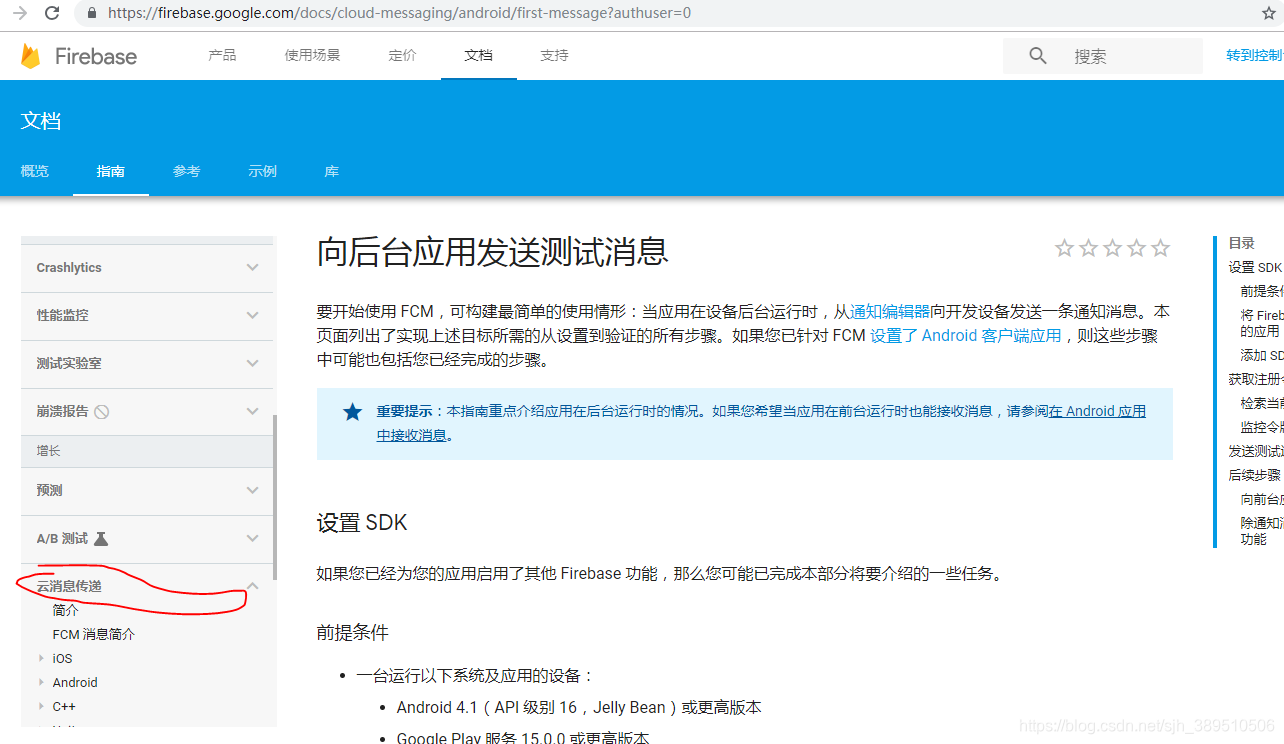Expand the Crashlytics section

click(252, 267)
